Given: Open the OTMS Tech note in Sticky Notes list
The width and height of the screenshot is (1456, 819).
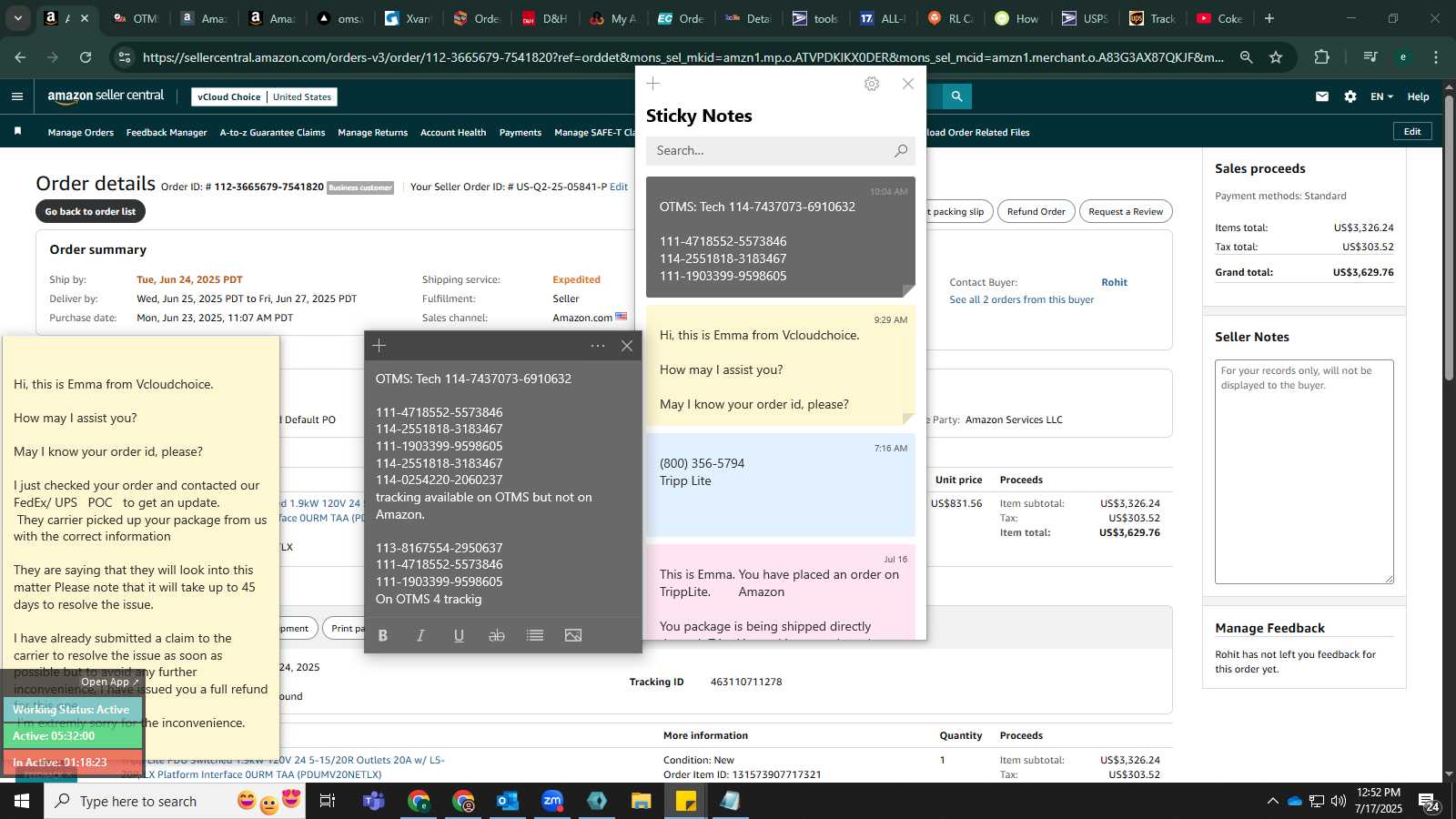Looking at the screenshot, I should (x=781, y=237).
